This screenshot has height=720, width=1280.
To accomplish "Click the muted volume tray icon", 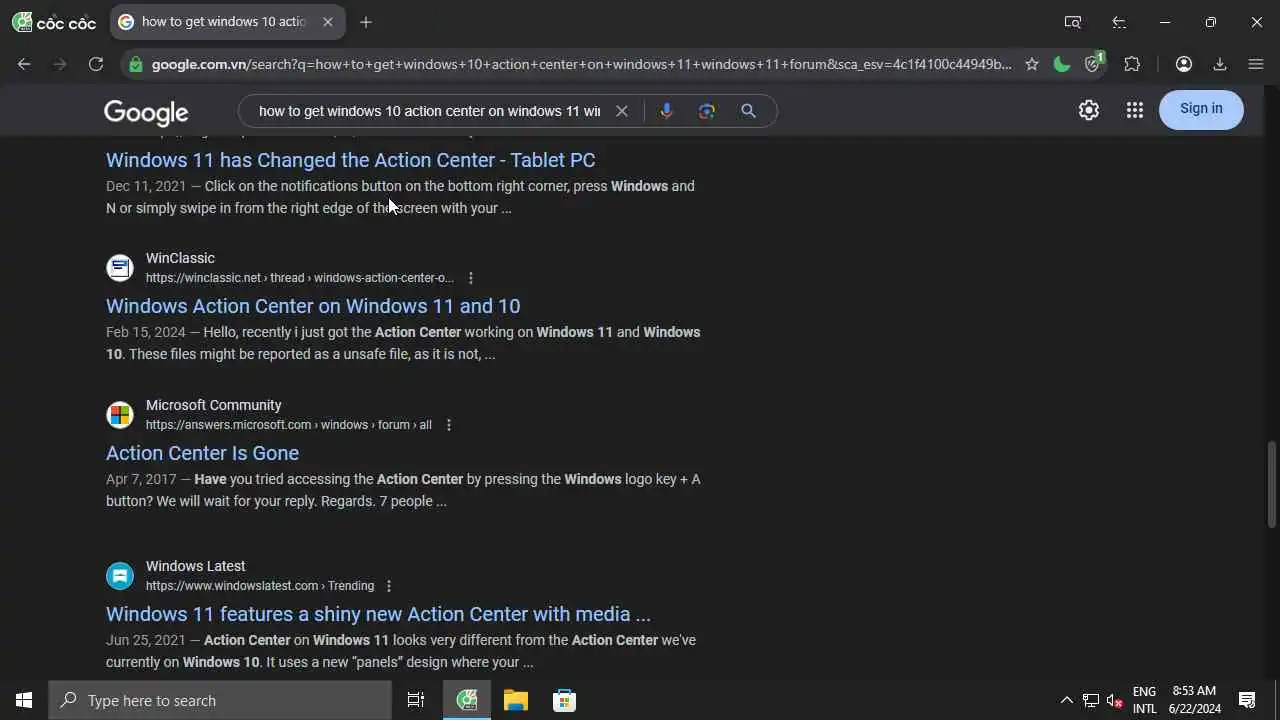I will (x=1115, y=700).
